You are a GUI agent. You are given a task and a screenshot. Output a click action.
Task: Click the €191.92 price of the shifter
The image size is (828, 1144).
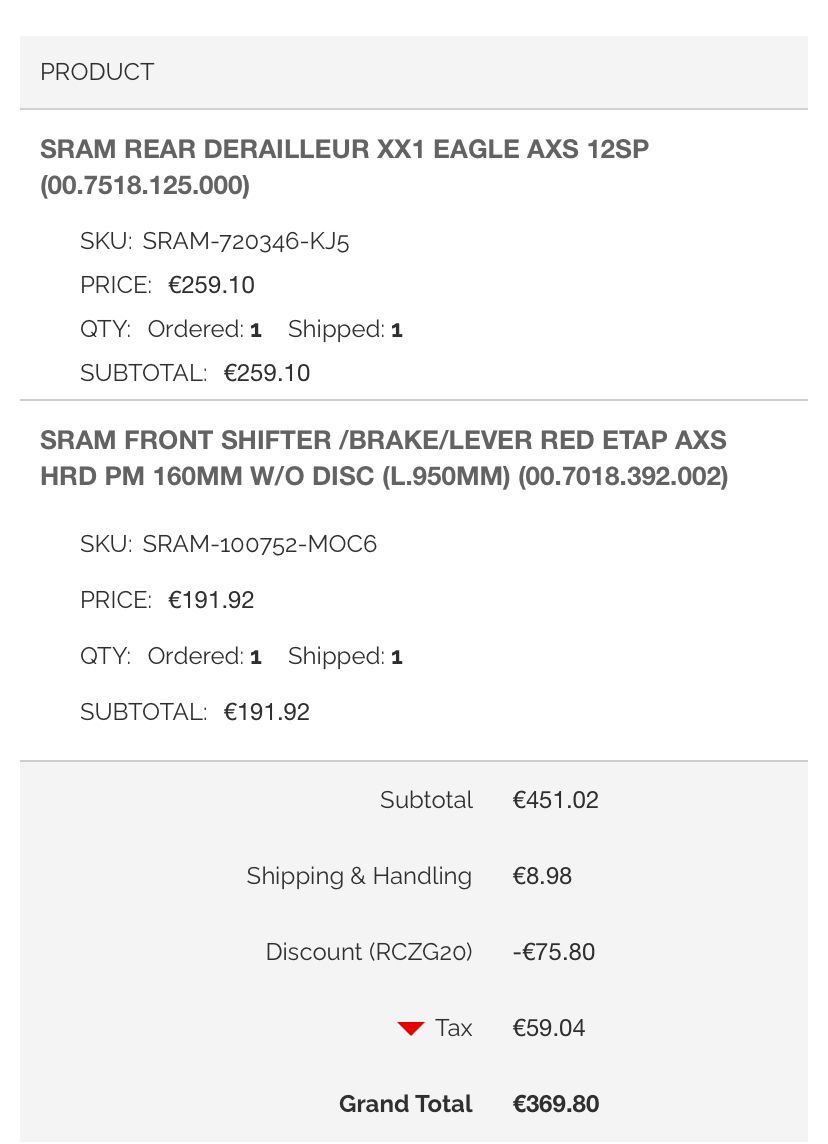pos(211,601)
